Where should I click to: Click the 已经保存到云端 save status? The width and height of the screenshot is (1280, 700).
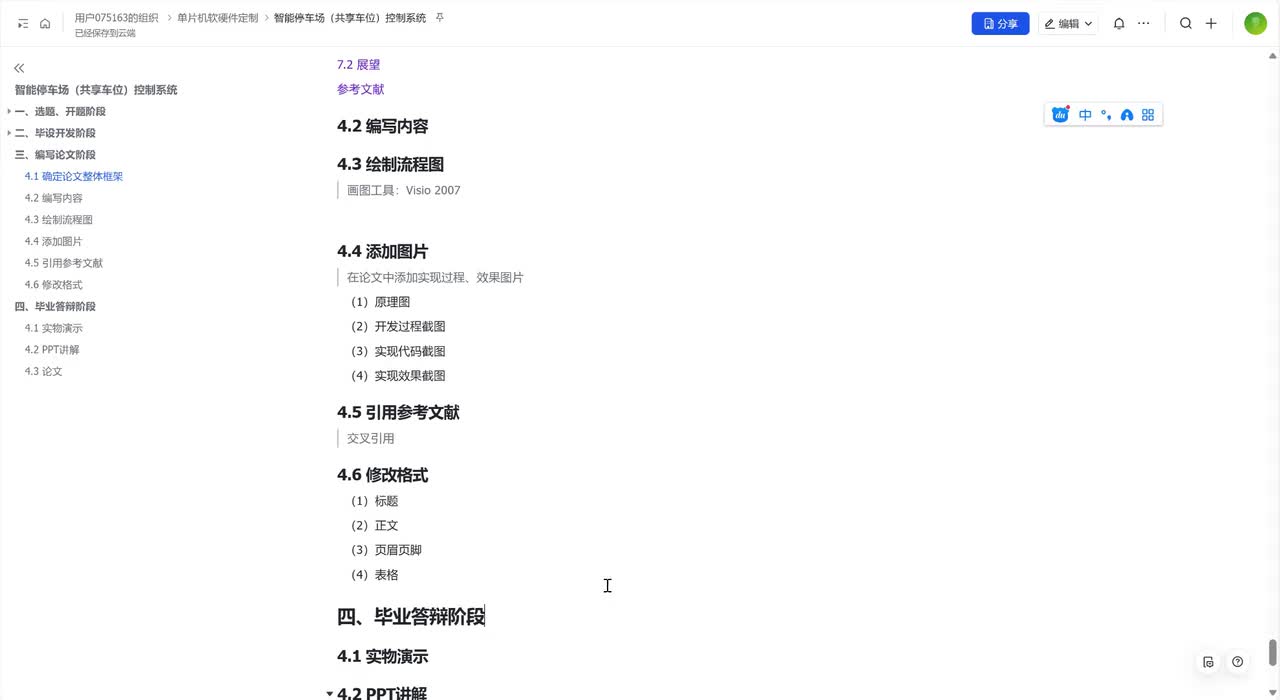(105, 33)
